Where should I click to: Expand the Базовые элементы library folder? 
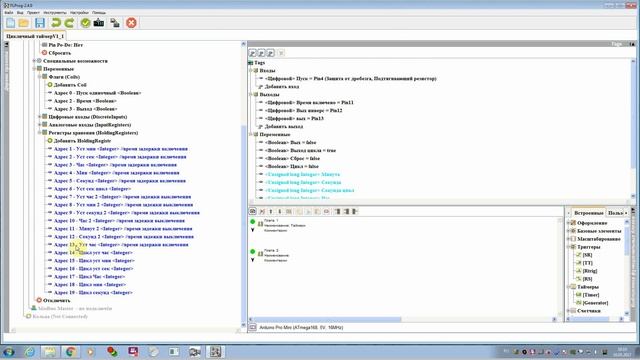point(568,231)
